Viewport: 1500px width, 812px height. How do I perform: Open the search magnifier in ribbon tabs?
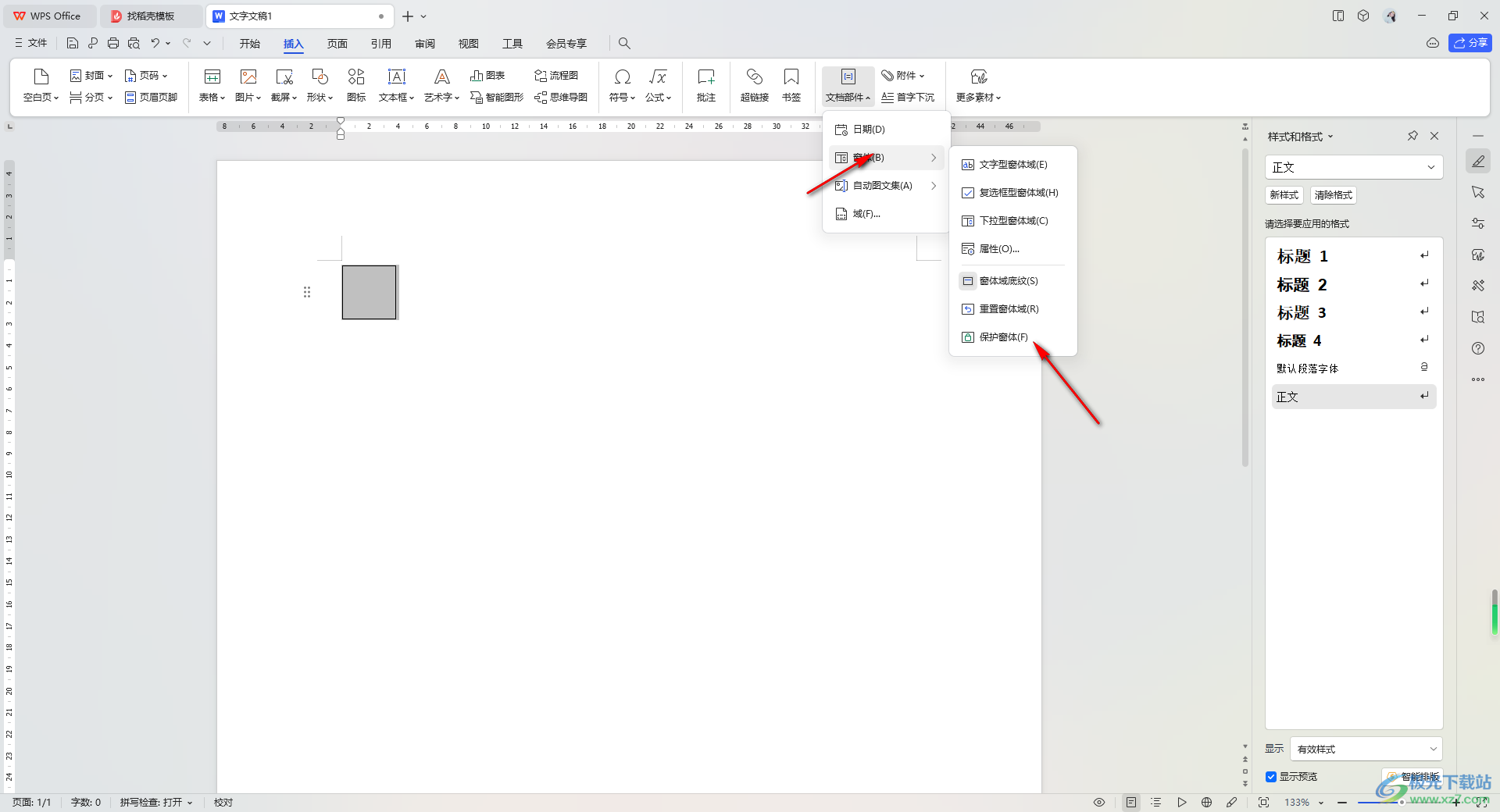(624, 43)
